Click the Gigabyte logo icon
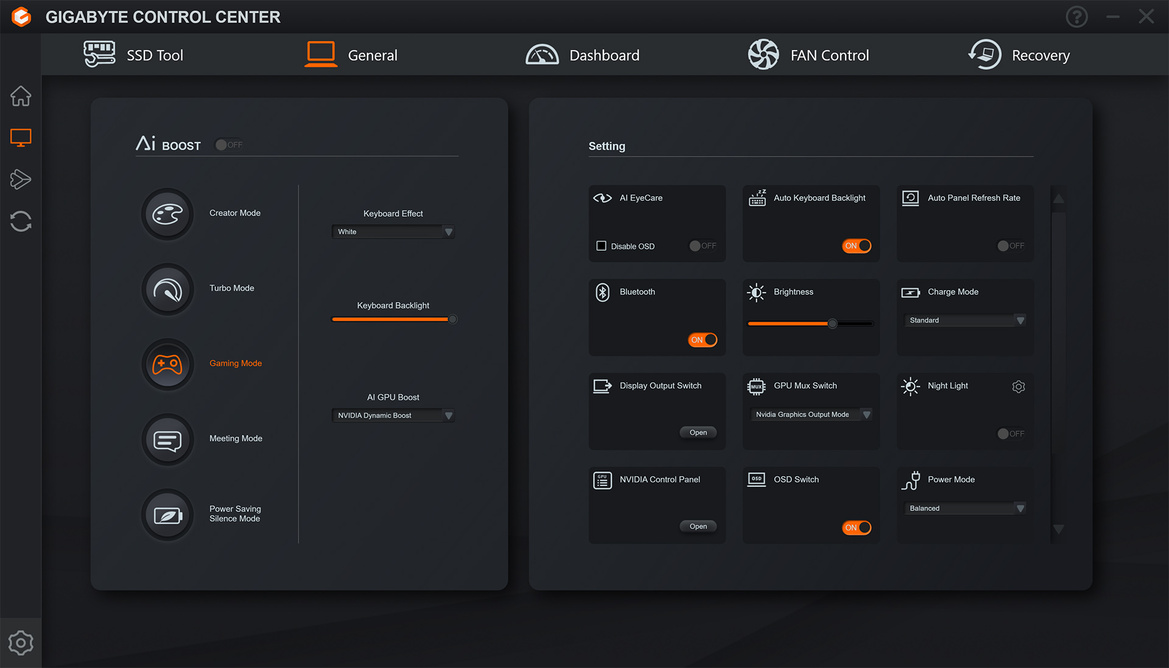The image size is (1169, 668). pos(21,16)
